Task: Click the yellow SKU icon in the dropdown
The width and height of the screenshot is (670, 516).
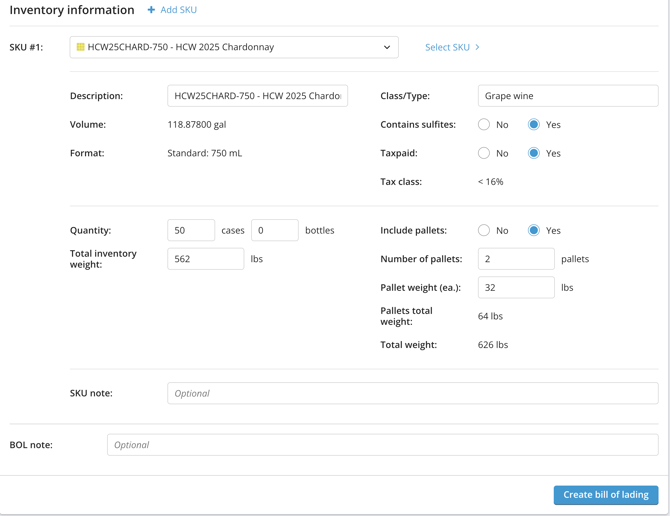Action: (81, 47)
